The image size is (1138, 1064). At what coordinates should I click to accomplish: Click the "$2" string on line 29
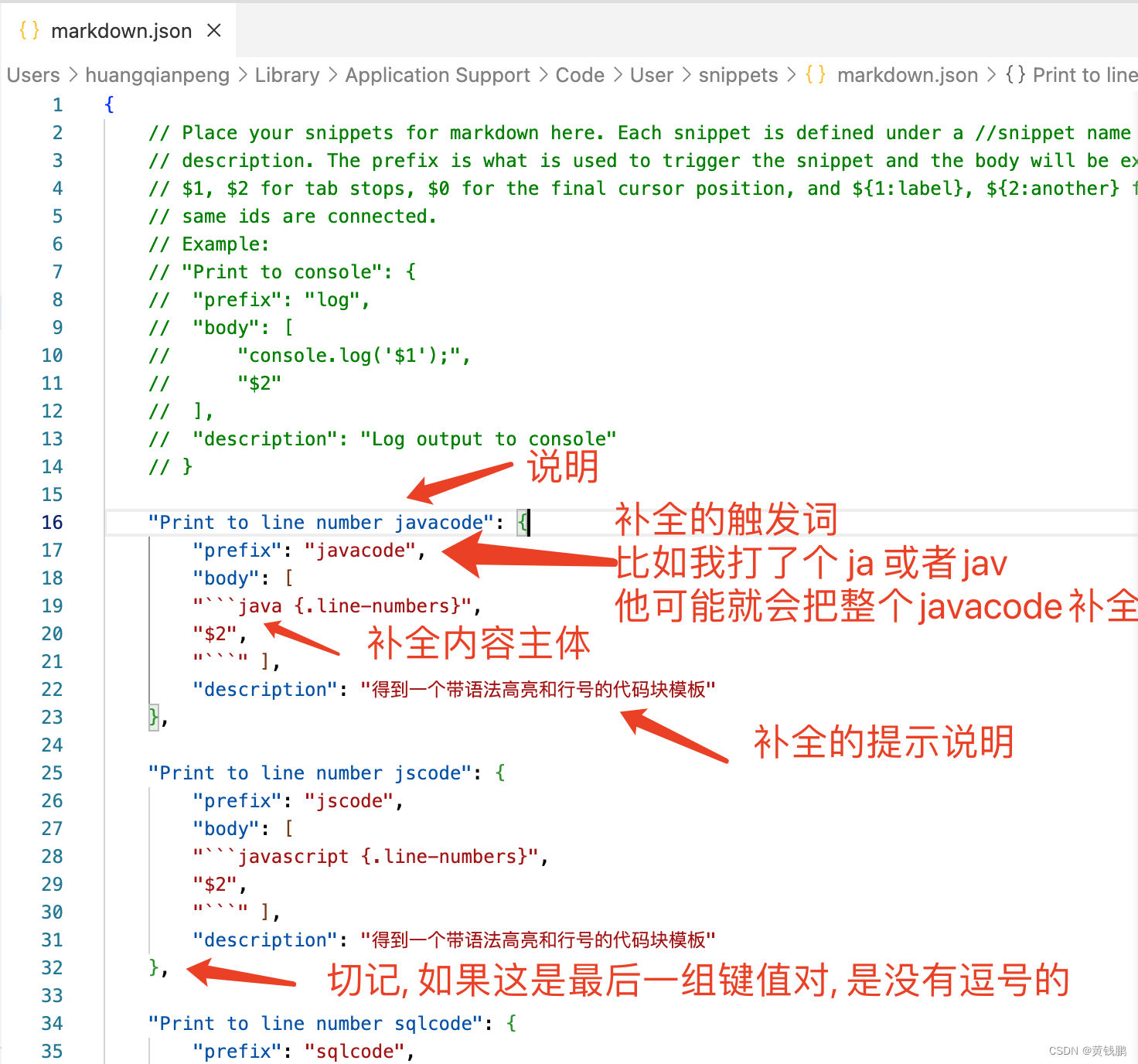pos(214,884)
